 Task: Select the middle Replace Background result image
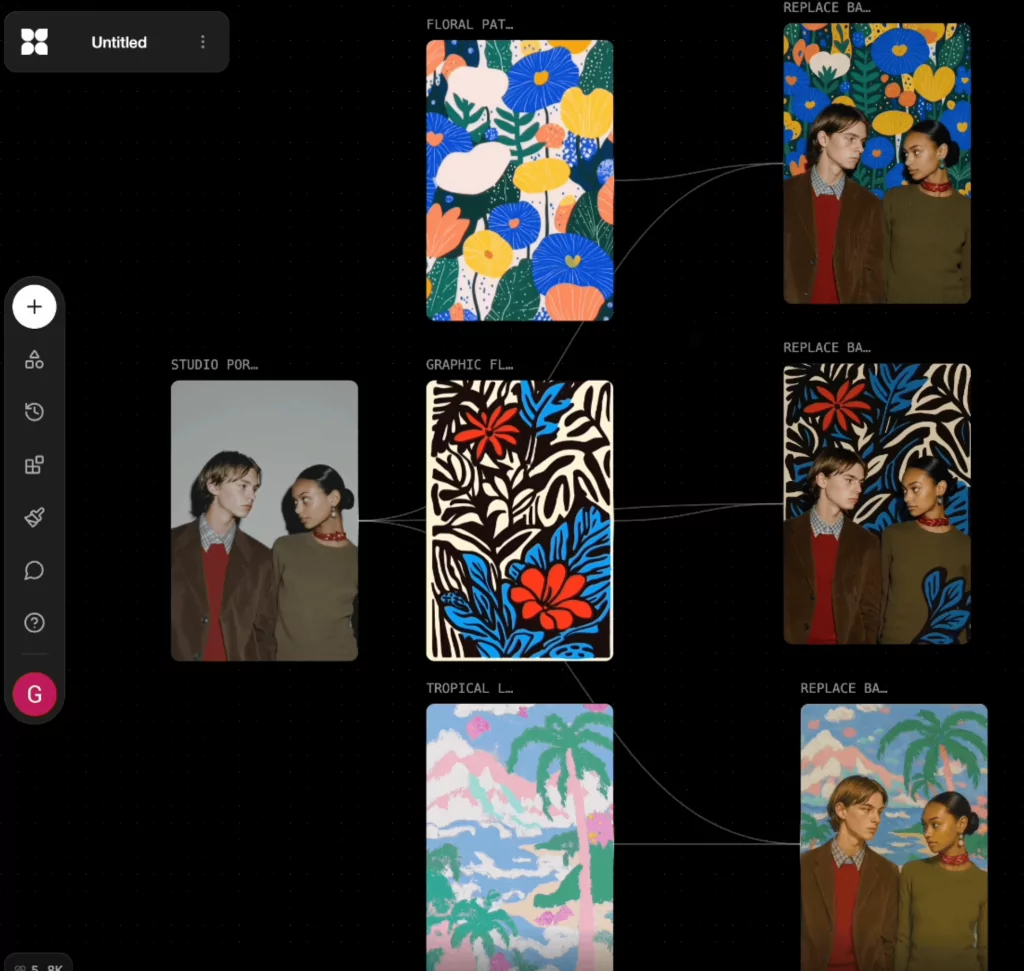click(x=876, y=503)
